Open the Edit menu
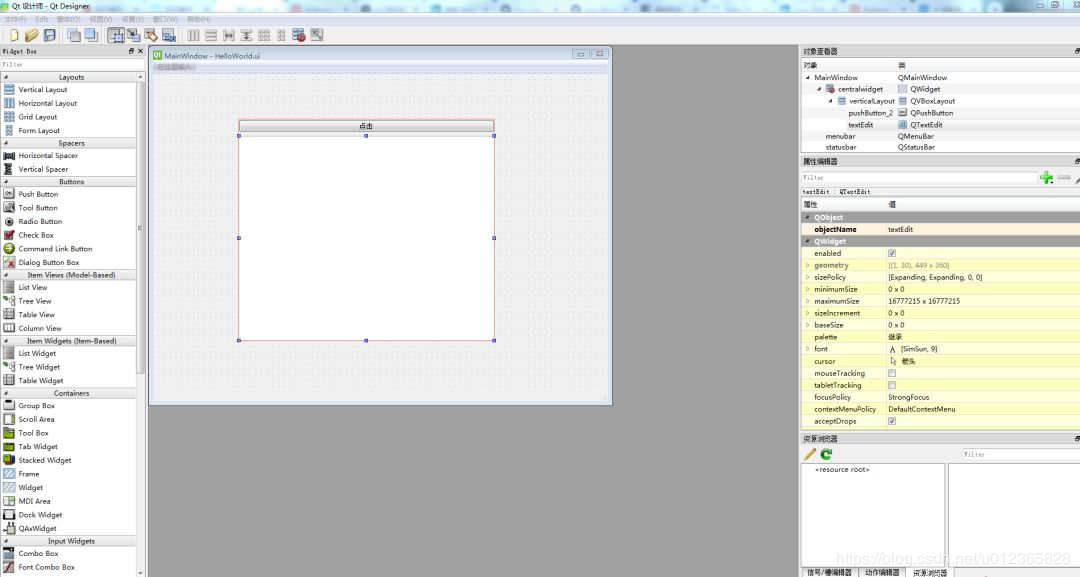The image size is (1080, 577). pyautogui.click(x=41, y=19)
